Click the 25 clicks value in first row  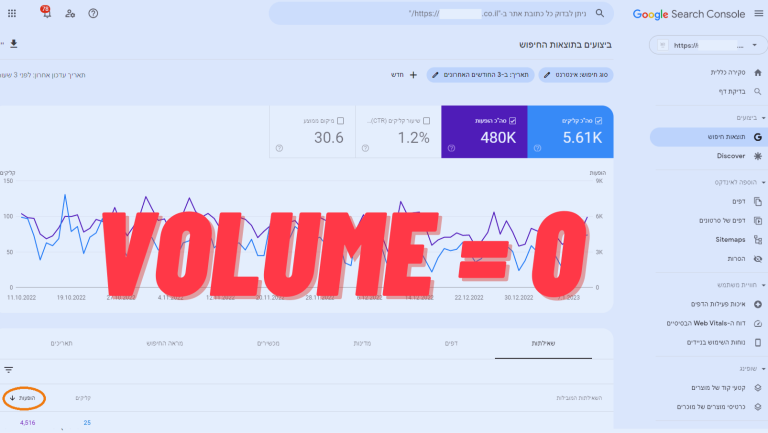(87, 423)
